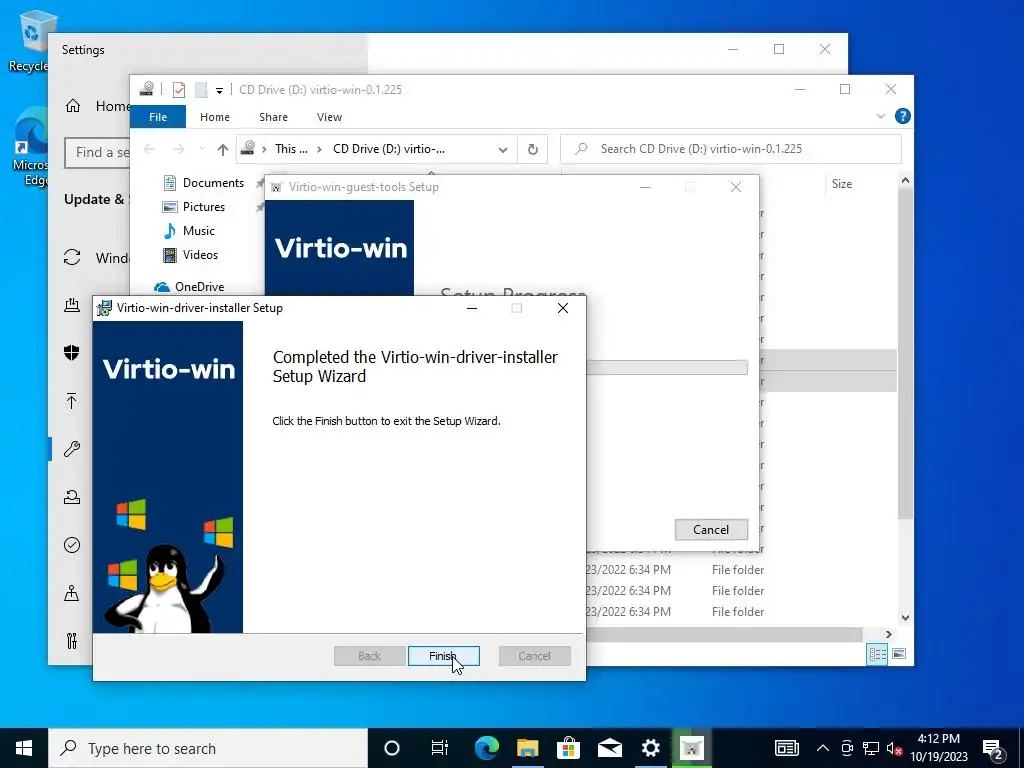Click the Explorer vertical scrollbar
The width and height of the screenshot is (1024, 768).
[905, 353]
